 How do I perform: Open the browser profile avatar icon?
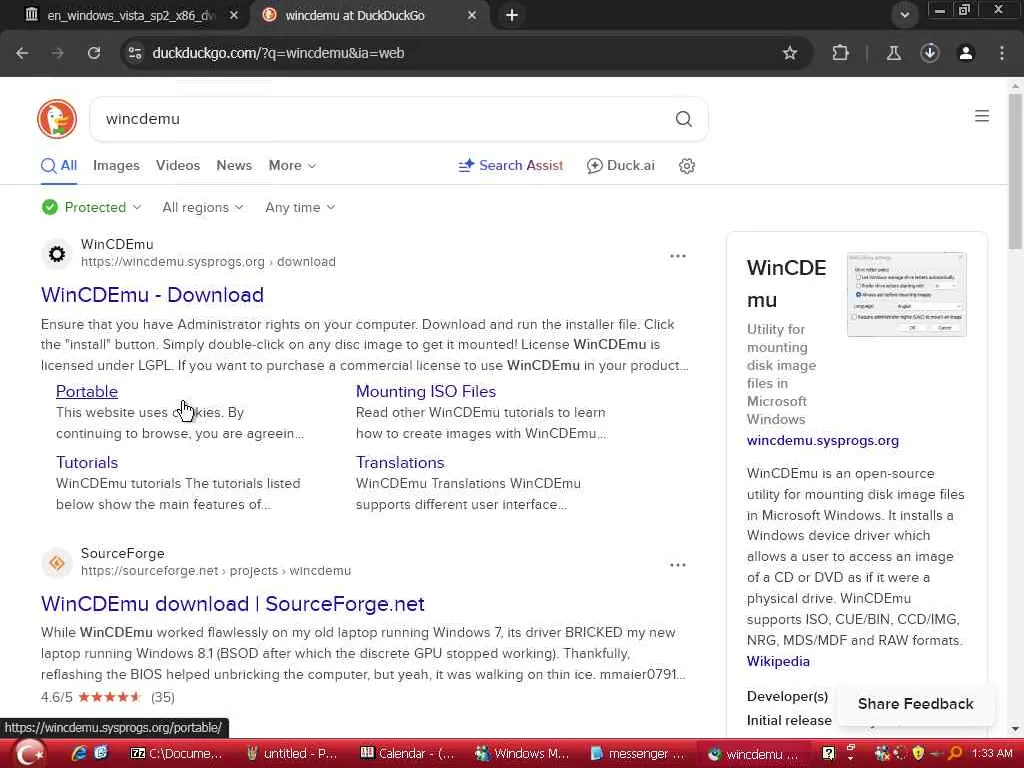click(966, 53)
